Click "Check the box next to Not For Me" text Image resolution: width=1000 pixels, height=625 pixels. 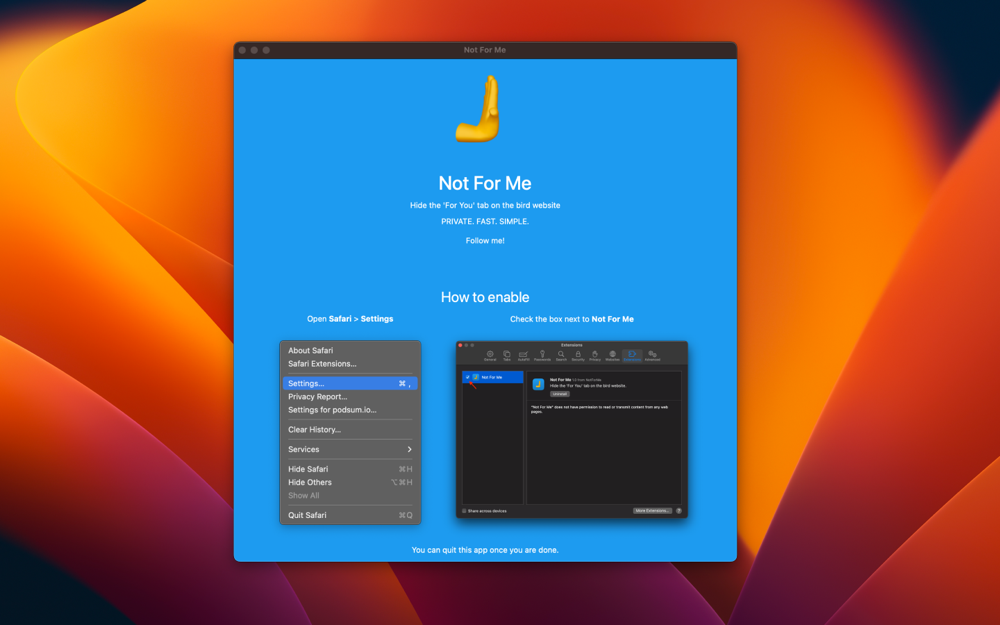pyautogui.click(x=571, y=319)
